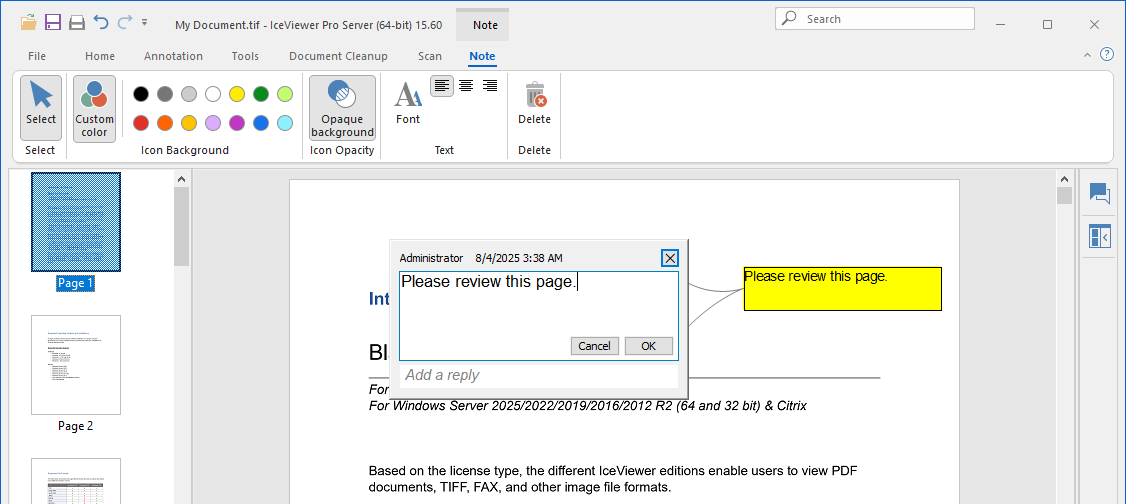Open the Custom color picker
1126x504 pixels.
(94, 108)
